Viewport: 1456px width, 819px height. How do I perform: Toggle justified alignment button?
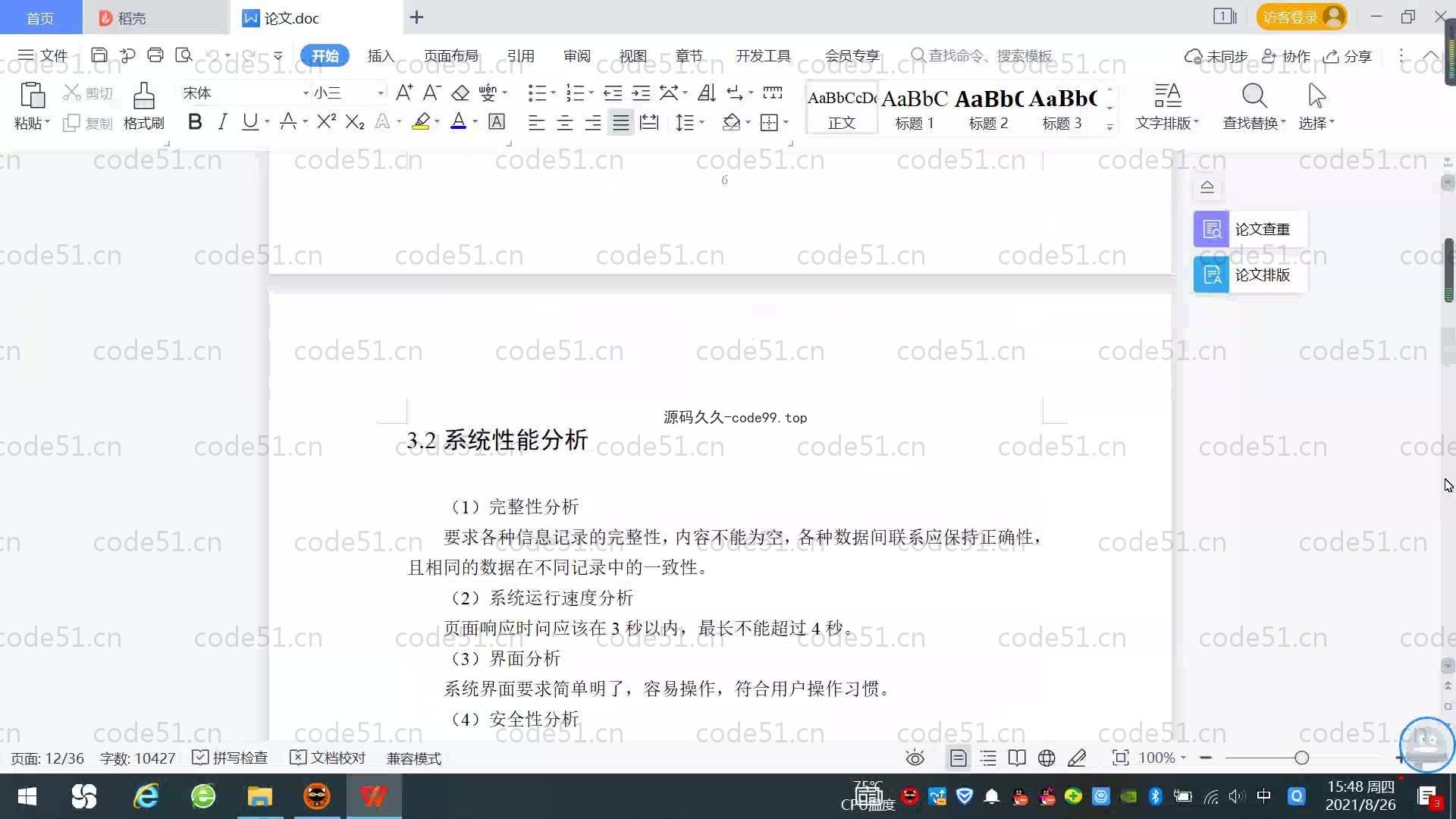[621, 122]
